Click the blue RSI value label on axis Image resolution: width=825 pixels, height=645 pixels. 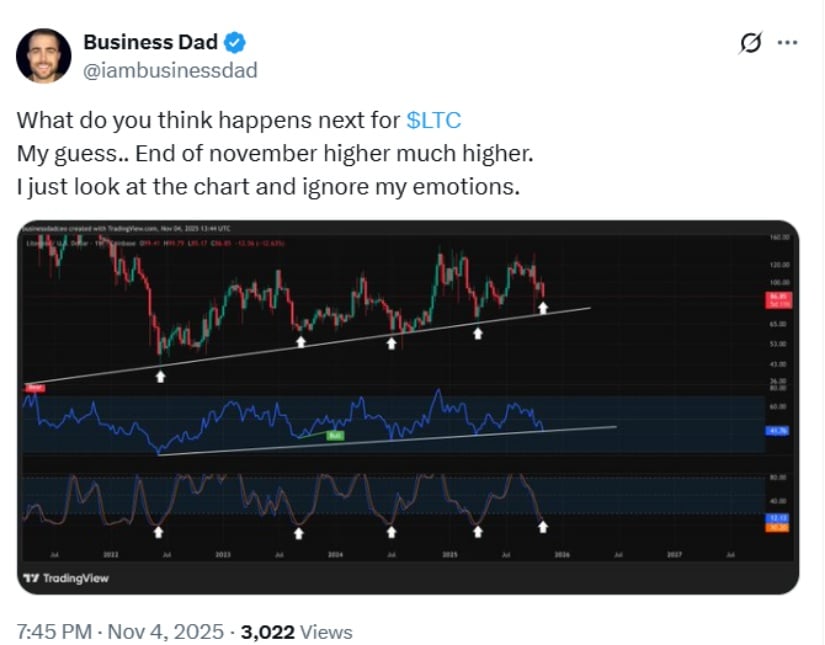[x=779, y=430]
